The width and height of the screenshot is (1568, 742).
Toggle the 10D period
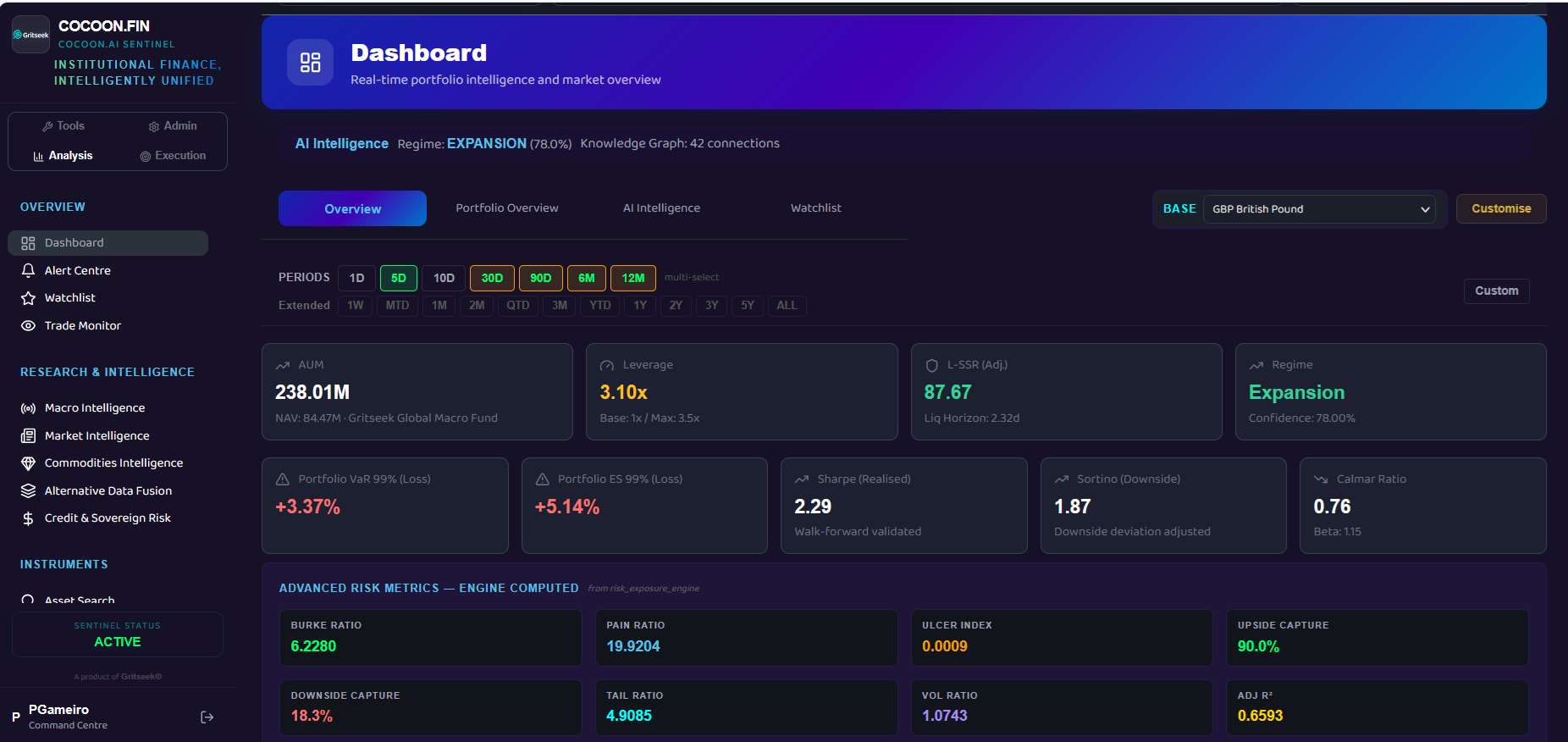pyautogui.click(x=444, y=278)
